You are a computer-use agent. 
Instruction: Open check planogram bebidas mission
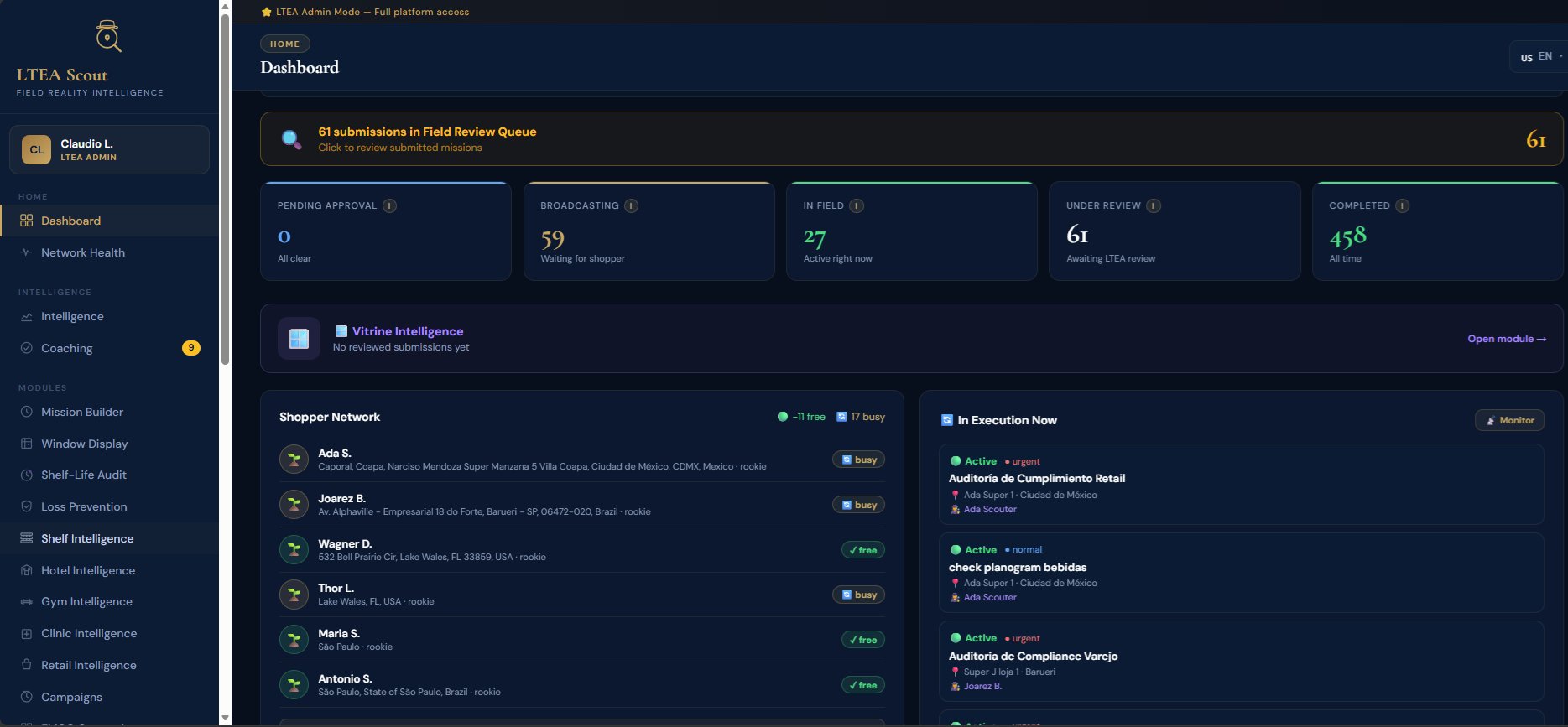[x=1242, y=573]
